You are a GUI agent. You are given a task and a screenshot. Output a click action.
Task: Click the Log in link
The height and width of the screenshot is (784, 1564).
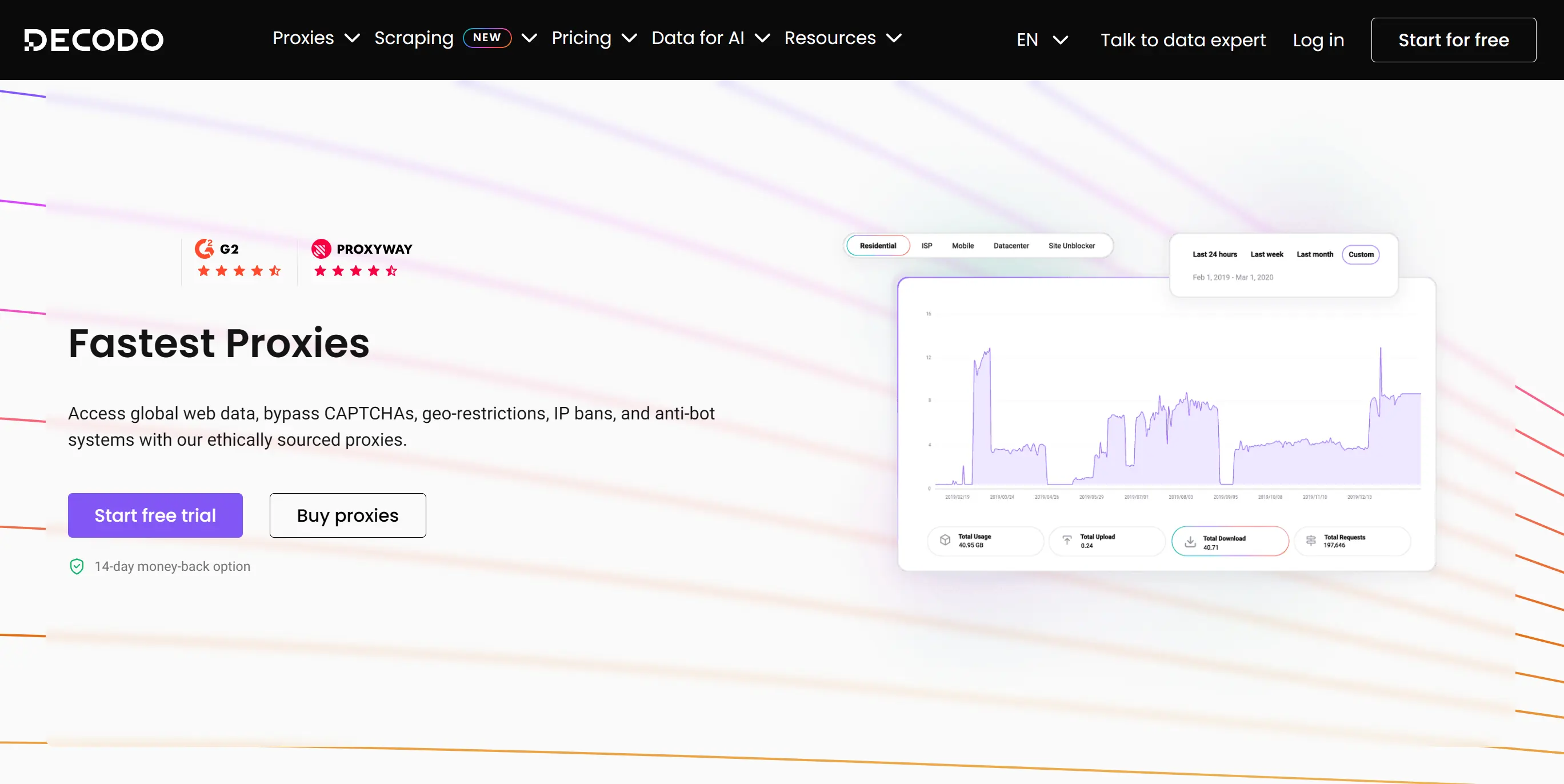point(1318,40)
